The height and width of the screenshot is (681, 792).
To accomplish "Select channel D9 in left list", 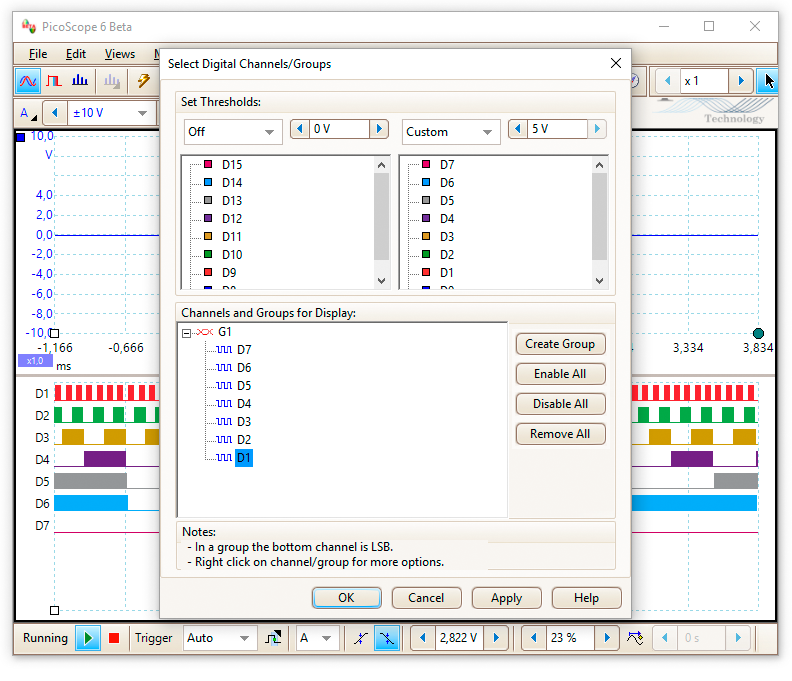I will click(229, 273).
